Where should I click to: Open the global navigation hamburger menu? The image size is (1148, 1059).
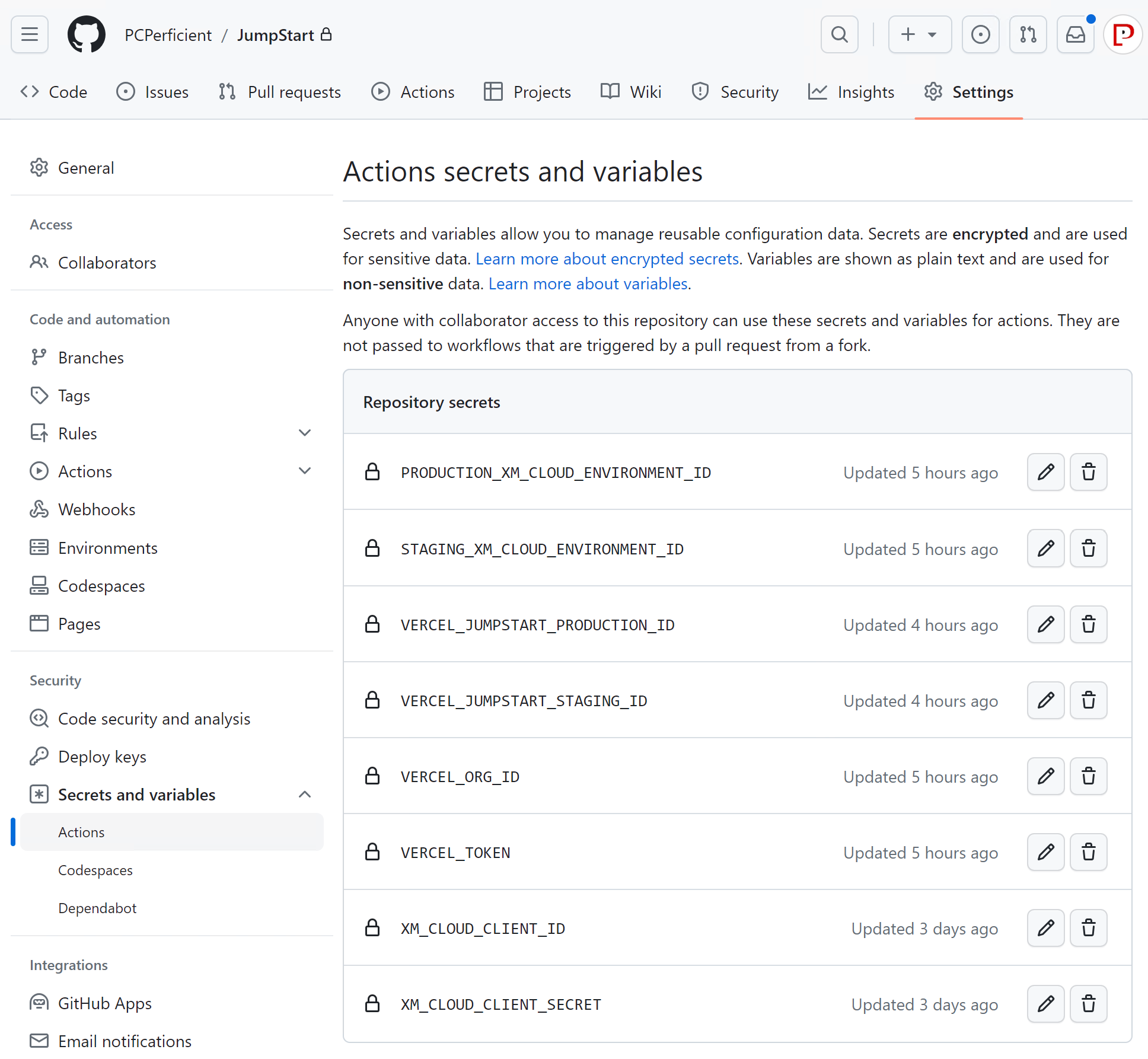pos(29,34)
